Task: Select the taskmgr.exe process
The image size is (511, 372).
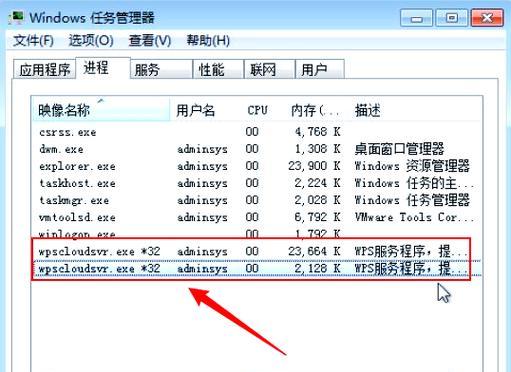Action: coord(257,200)
